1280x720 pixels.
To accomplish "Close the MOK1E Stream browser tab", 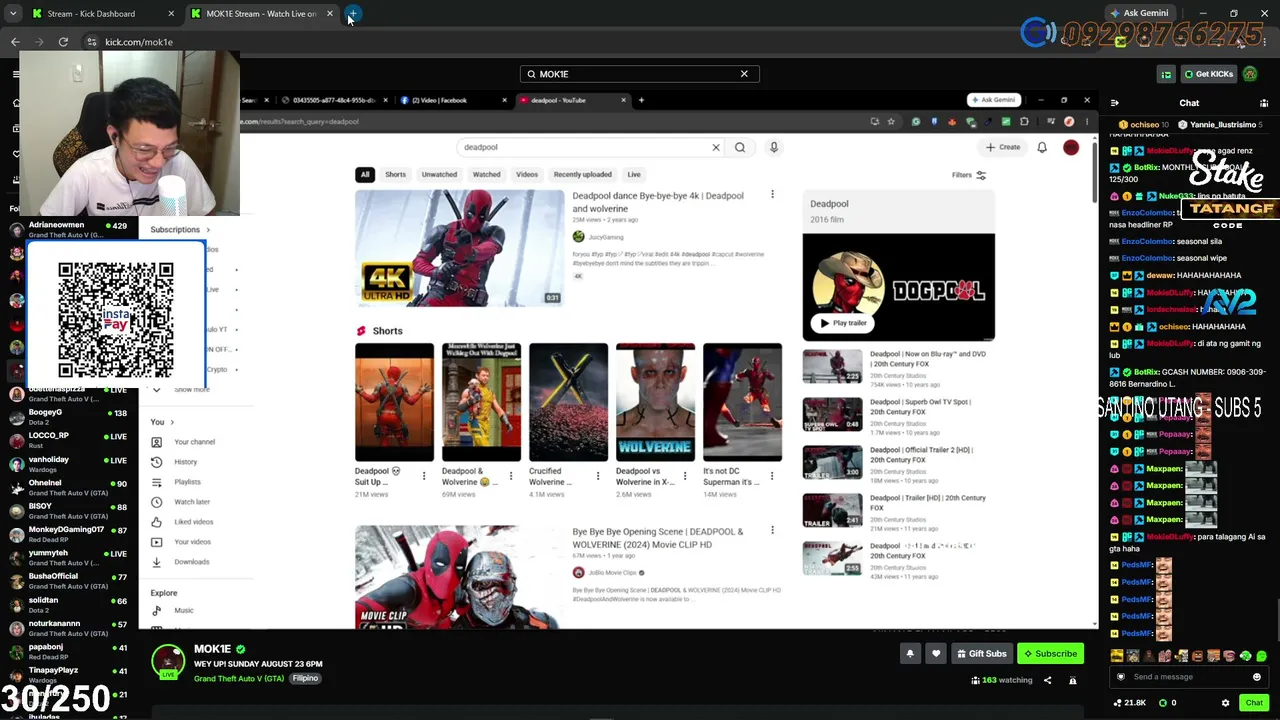I will tap(330, 14).
